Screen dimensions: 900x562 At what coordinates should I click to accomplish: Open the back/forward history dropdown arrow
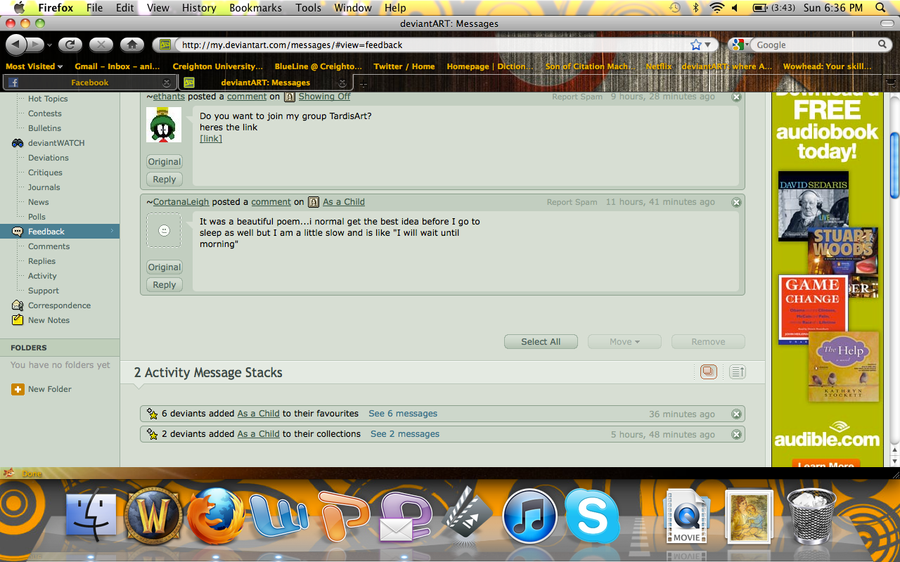pos(50,45)
